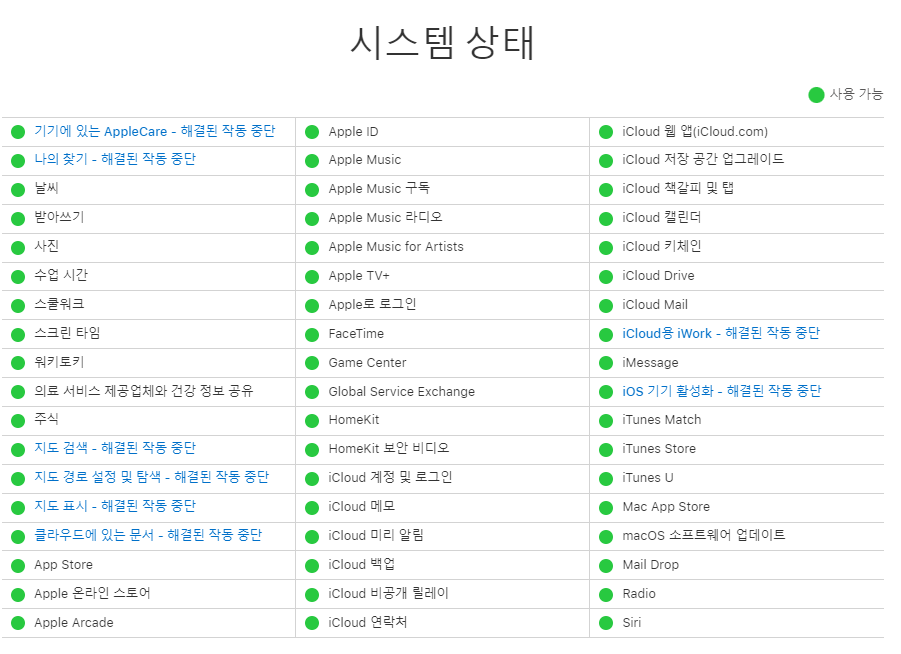Screen dimensions: 901x654
Task: Click the green status dot beside App Store
Action: [x=18, y=565]
